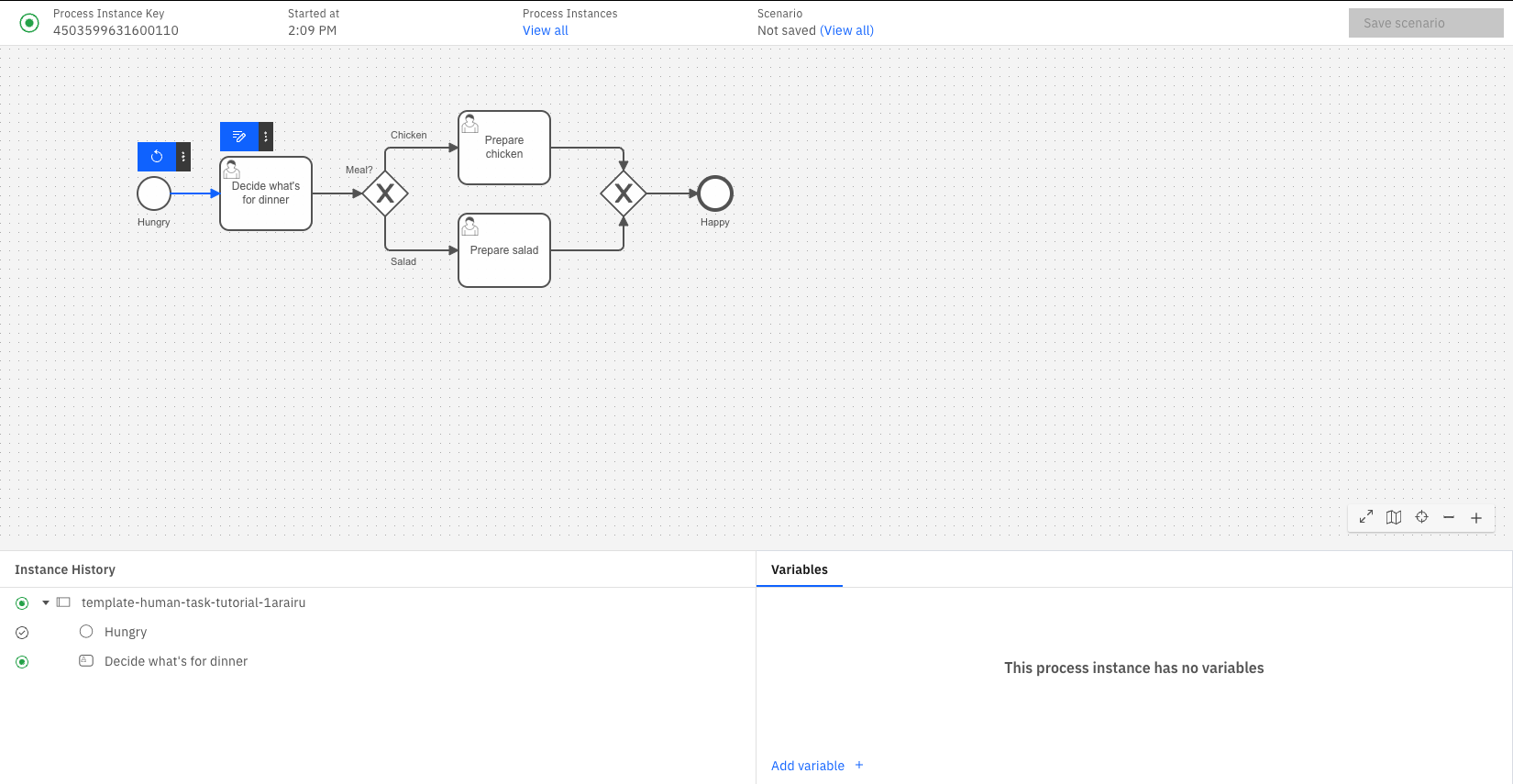Switch to the Variables tab
This screenshot has height=784, width=1513.
pyautogui.click(x=800, y=569)
